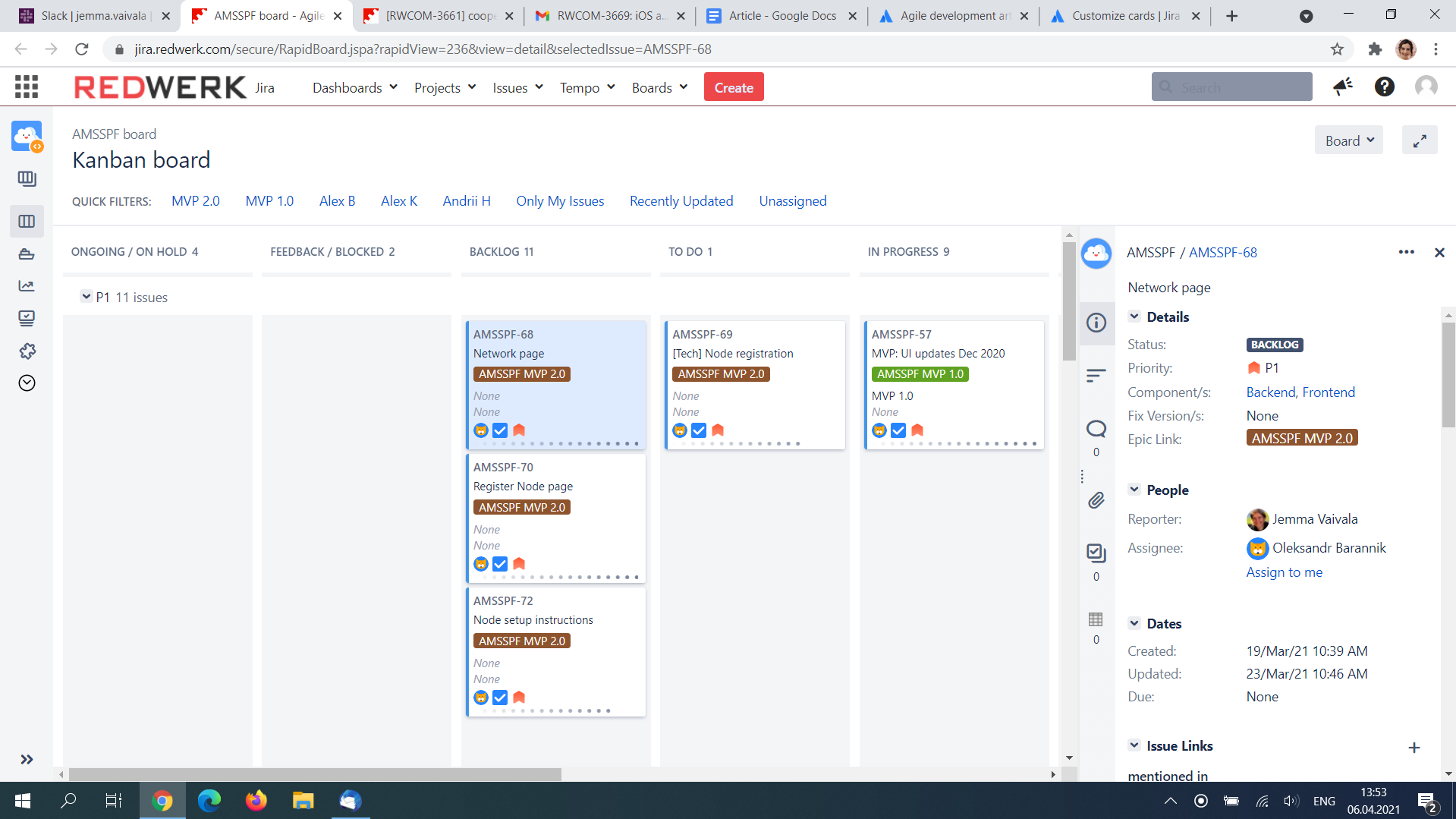
Task: Switch to the Article - Google Docs tab
Action: click(781, 16)
